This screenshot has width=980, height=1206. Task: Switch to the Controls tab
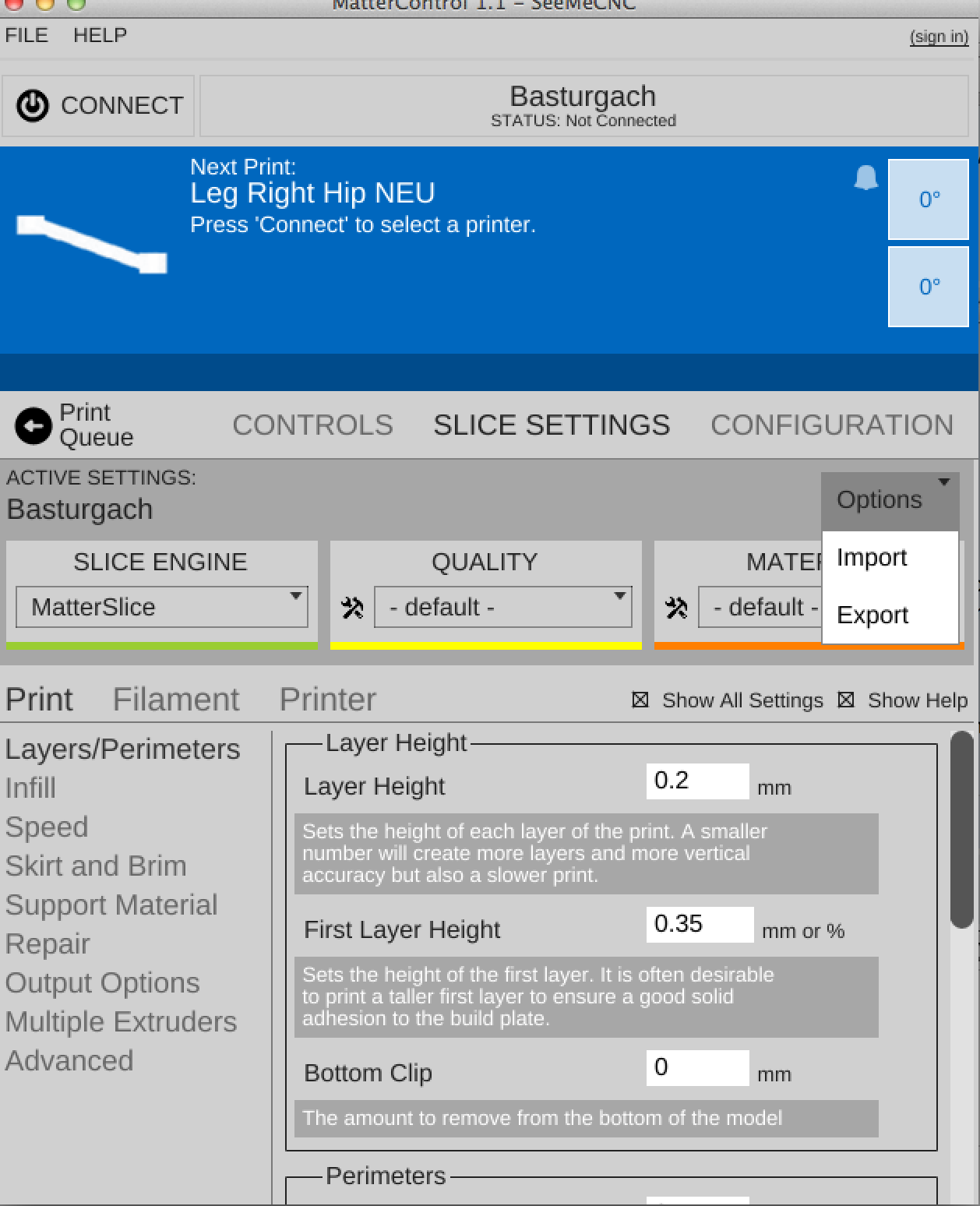(312, 425)
